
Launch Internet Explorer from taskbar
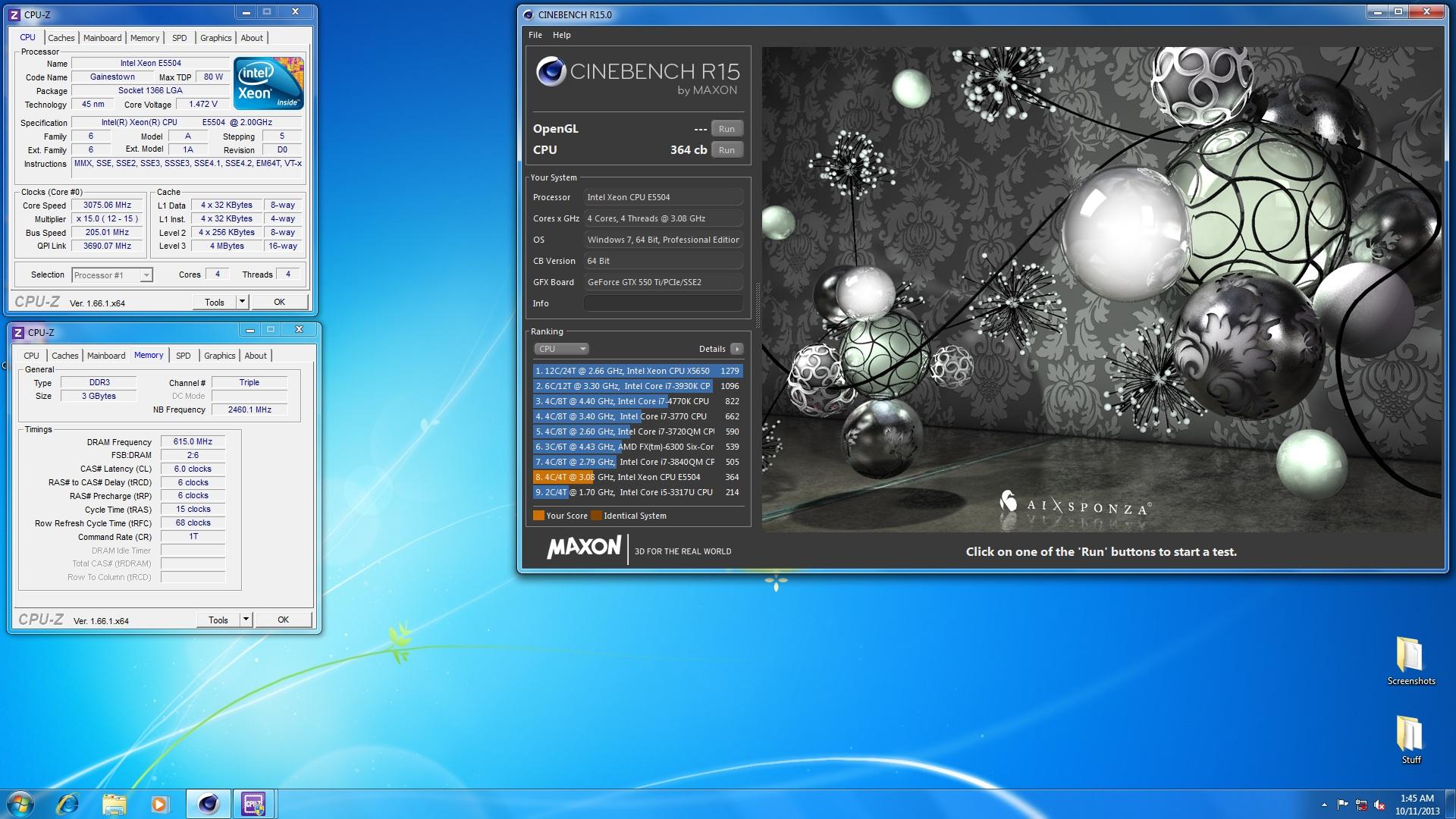pos(68,804)
